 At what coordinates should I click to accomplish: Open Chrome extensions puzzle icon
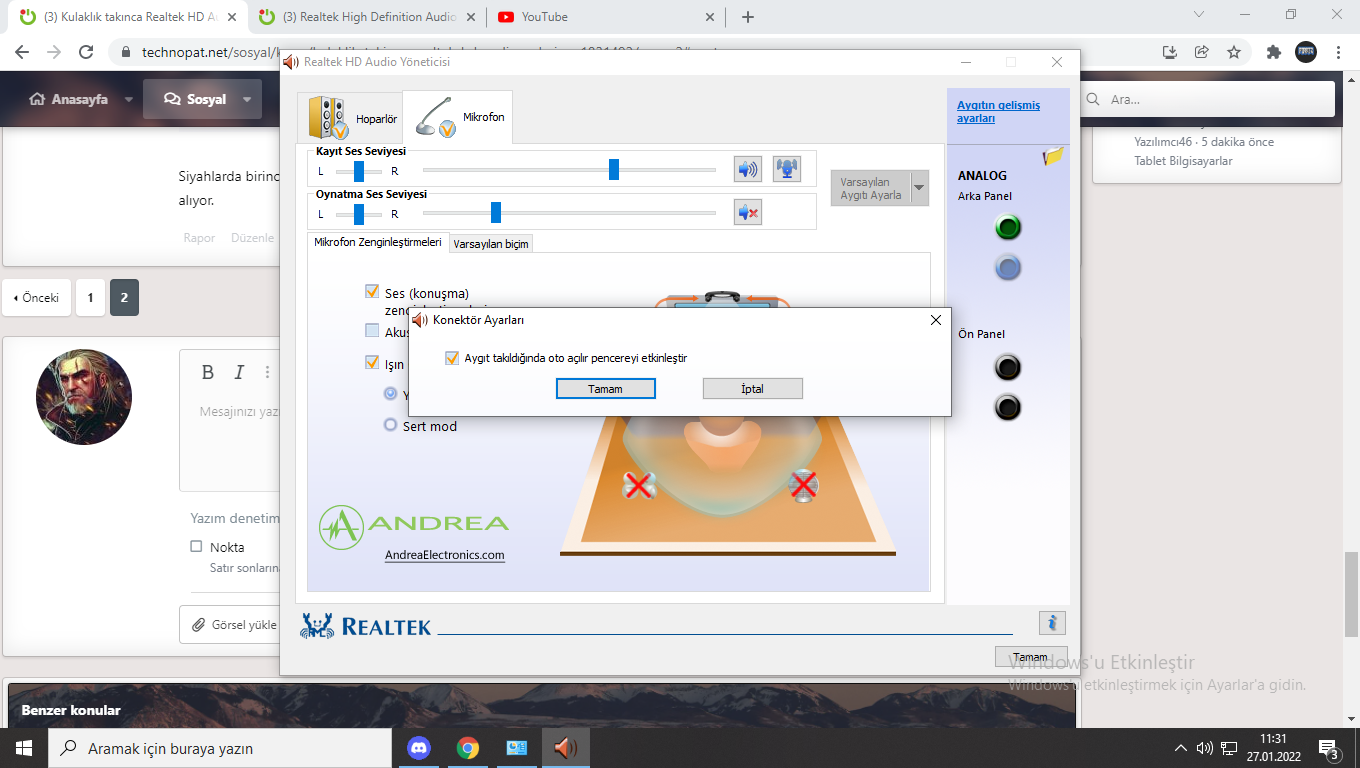click(1273, 52)
